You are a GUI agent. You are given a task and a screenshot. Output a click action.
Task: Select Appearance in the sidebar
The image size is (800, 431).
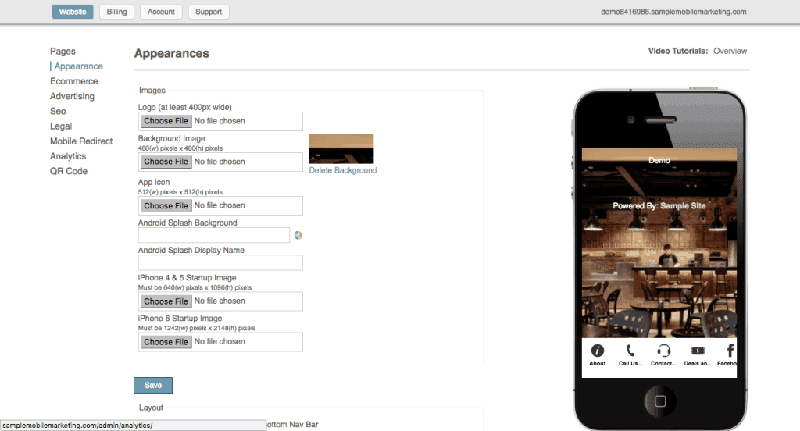(x=79, y=66)
